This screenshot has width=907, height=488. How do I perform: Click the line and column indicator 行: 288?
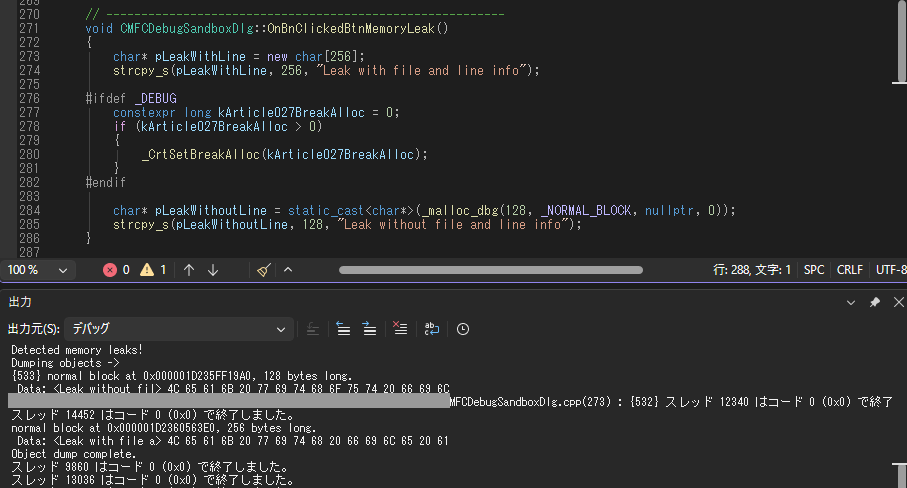click(751, 270)
